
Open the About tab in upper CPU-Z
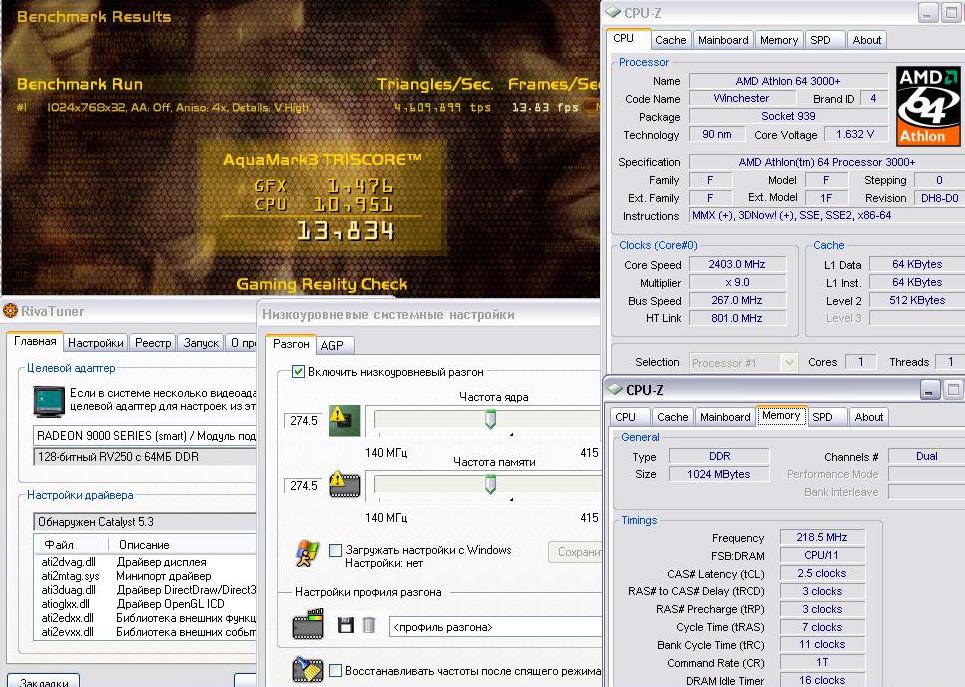point(867,40)
